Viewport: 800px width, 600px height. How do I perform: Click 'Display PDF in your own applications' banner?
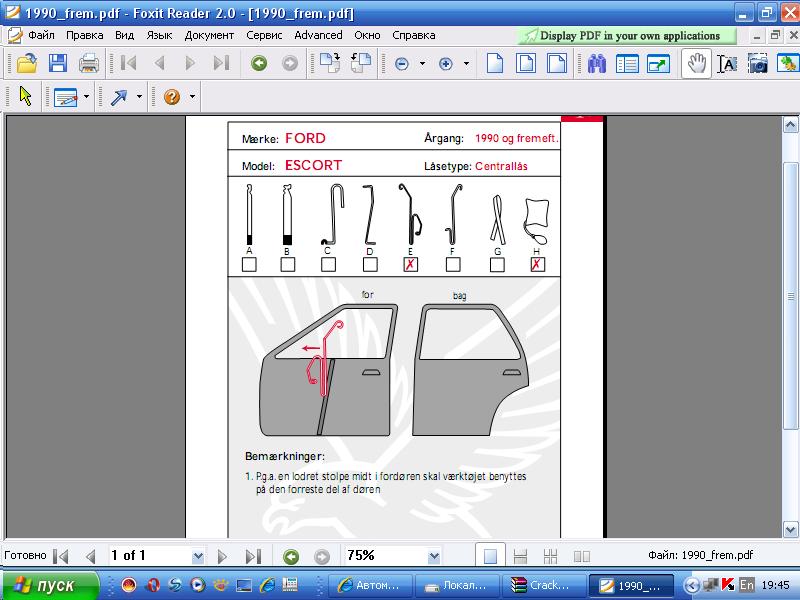[x=627, y=36]
